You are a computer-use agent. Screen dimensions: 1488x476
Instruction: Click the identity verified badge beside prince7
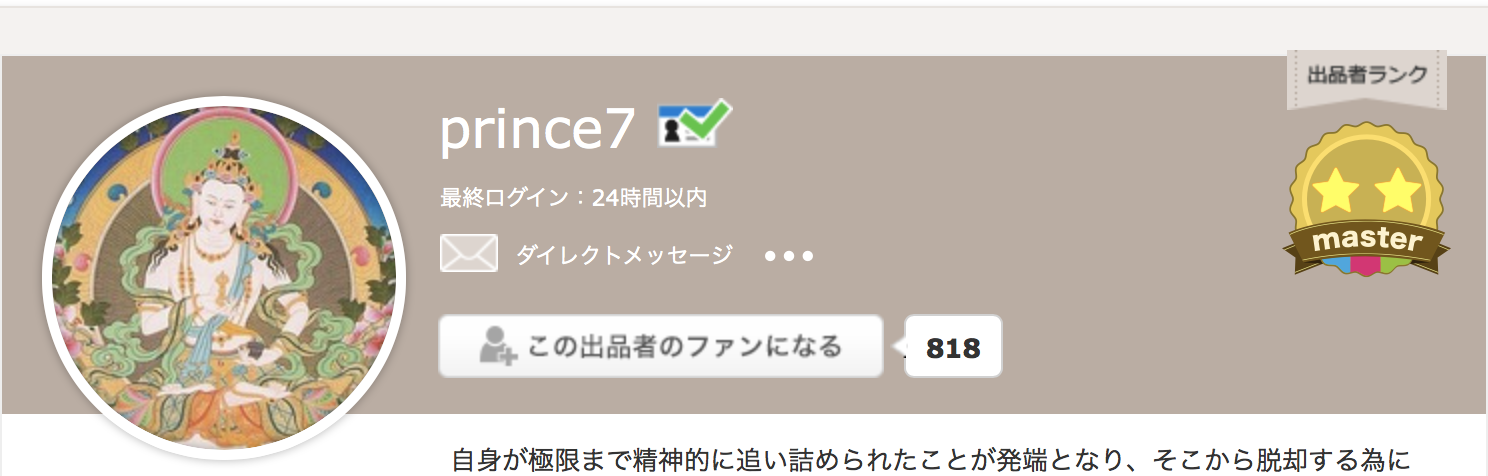(694, 127)
